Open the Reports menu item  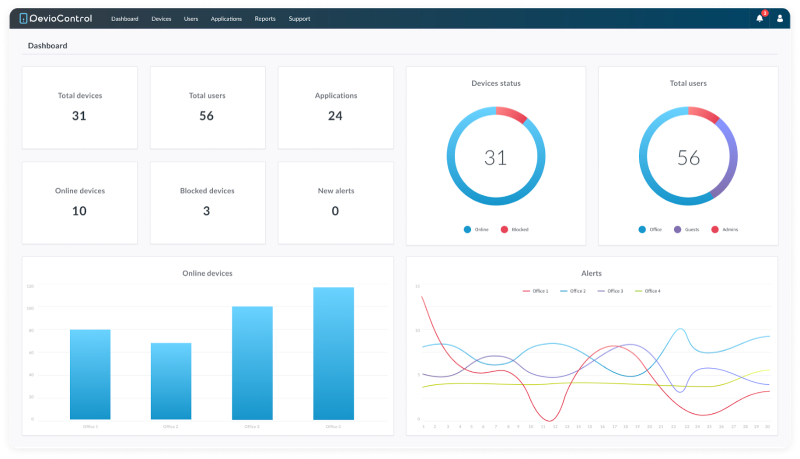pyautogui.click(x=265, y=19)
